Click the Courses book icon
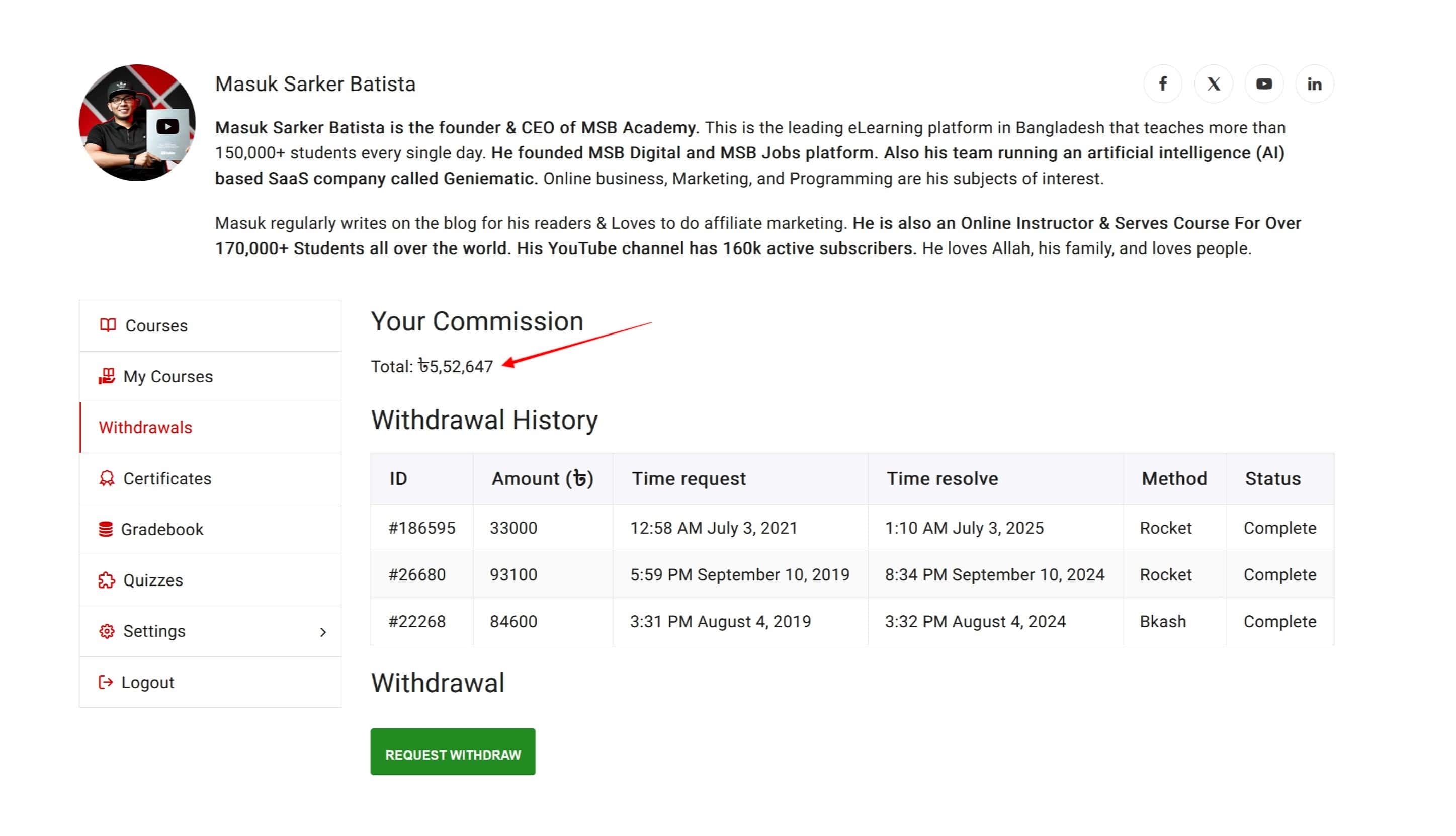The height and width of the screenshot is (836, 1456). [107, 325]
